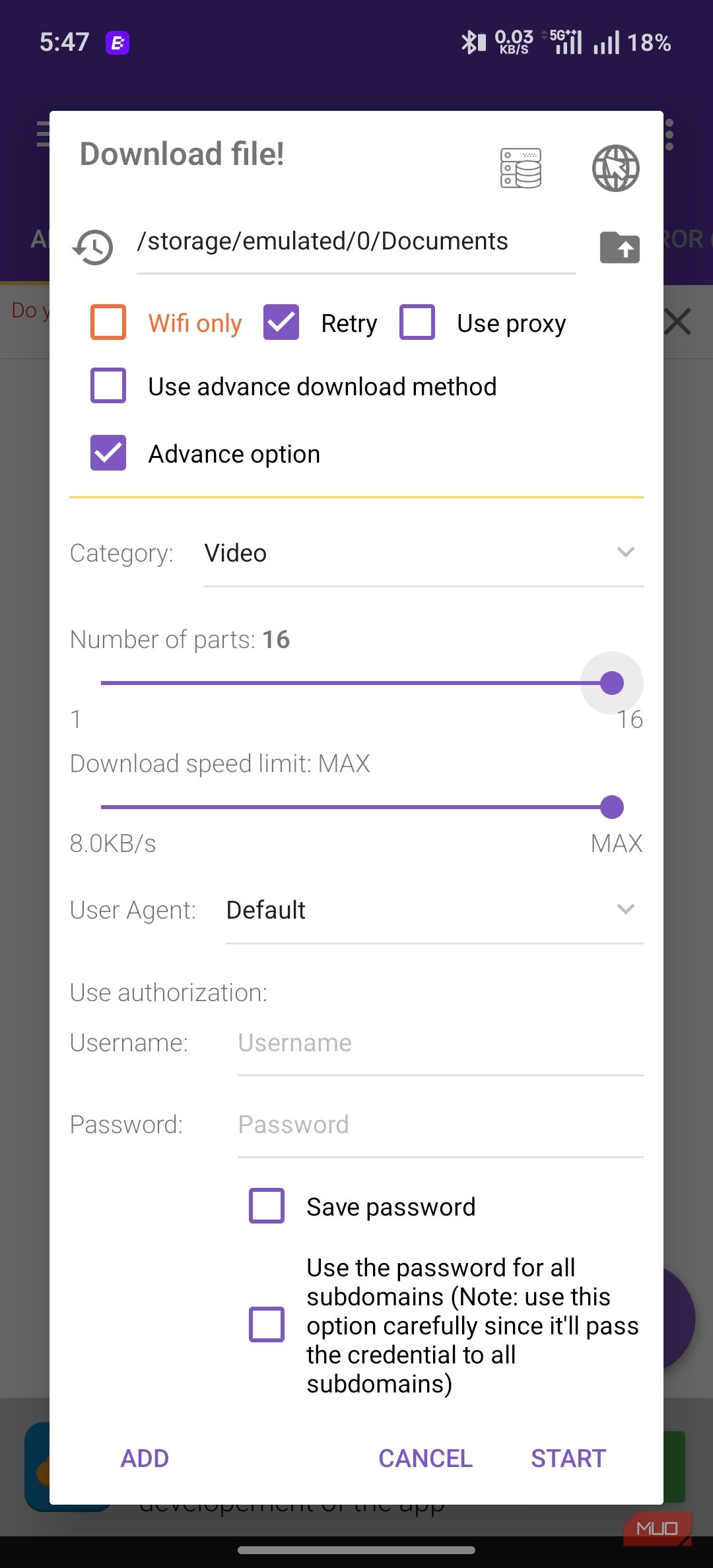This screenshot has width=713, height=1568.
Task: Click the START button
Action: pos(568,1458)
